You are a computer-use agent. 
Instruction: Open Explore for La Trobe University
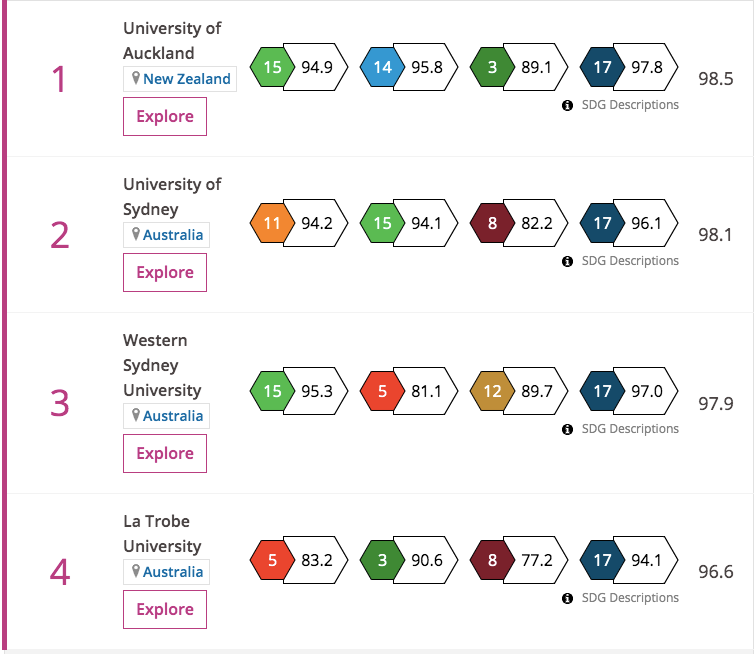165,609
